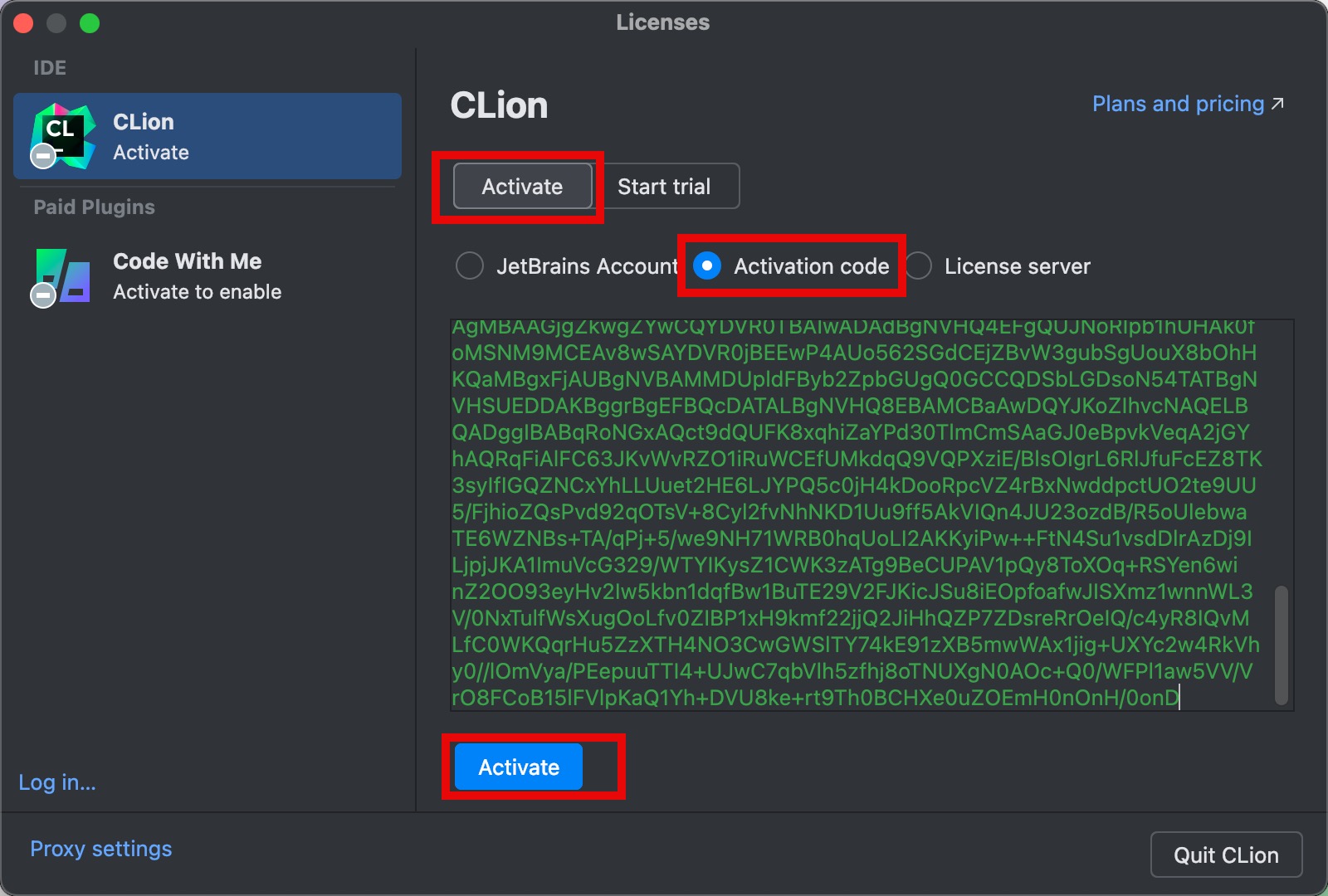Open the Plans and pricing link
The width and height of the screenshot is (1328, 896).
[x=1178, y=104]
